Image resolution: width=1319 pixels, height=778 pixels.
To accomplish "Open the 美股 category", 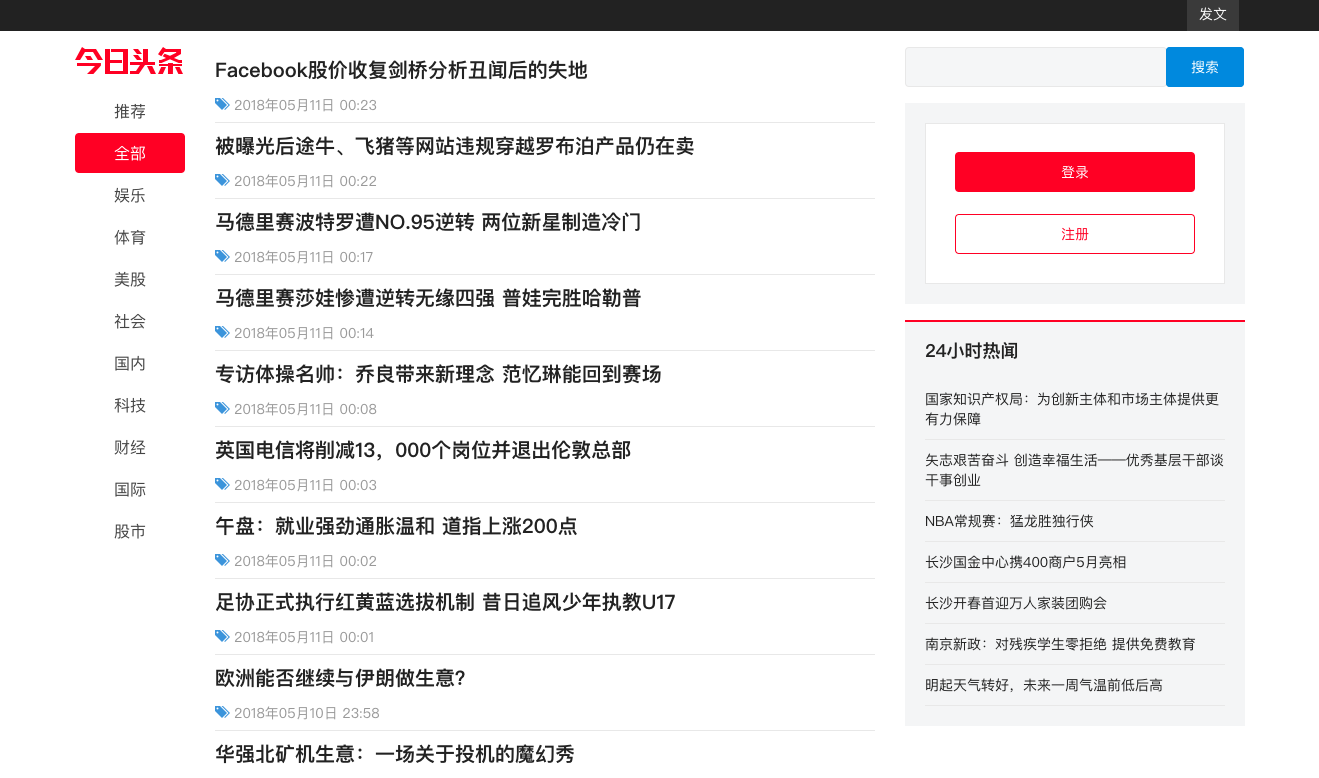I will pyautogui.click(x=130, y=279).
